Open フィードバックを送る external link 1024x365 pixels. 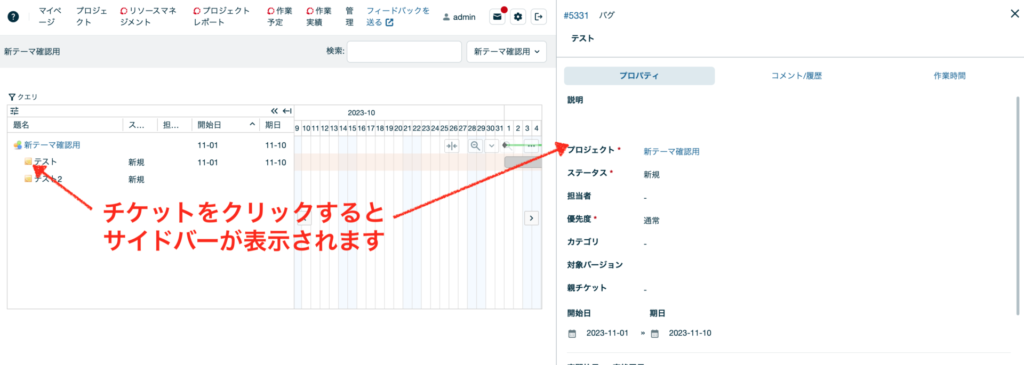398,16
